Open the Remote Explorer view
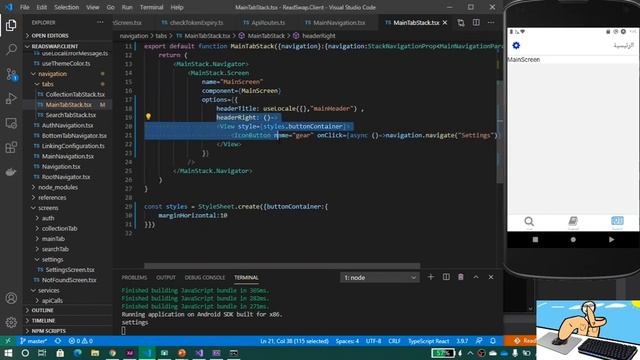 pyautogui.click(x=11, y=123)
